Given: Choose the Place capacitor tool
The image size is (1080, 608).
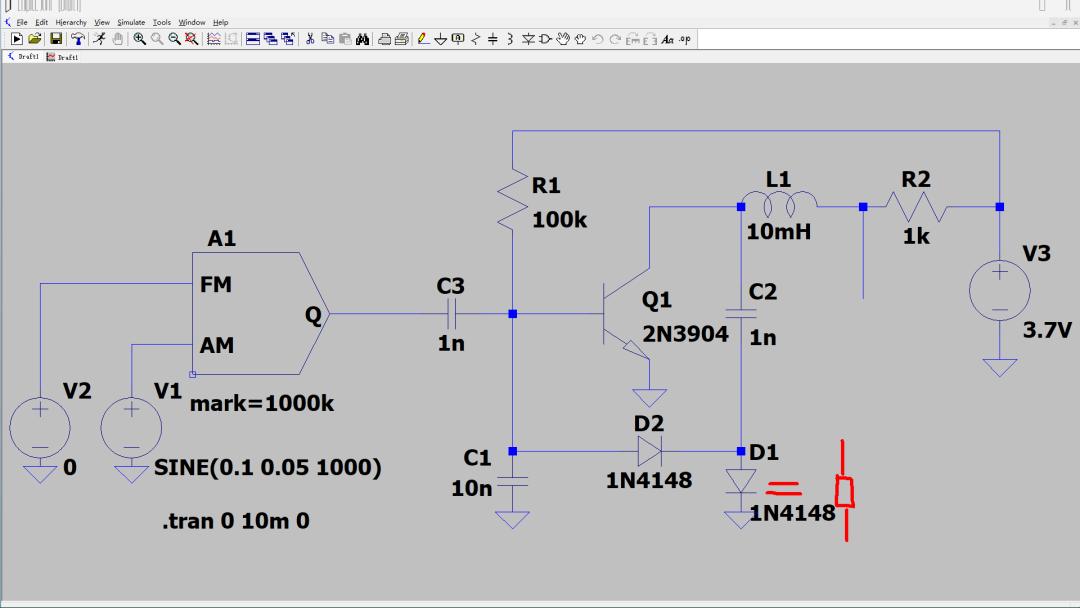Looking at the screenshot, I should [x=493, y=39].
